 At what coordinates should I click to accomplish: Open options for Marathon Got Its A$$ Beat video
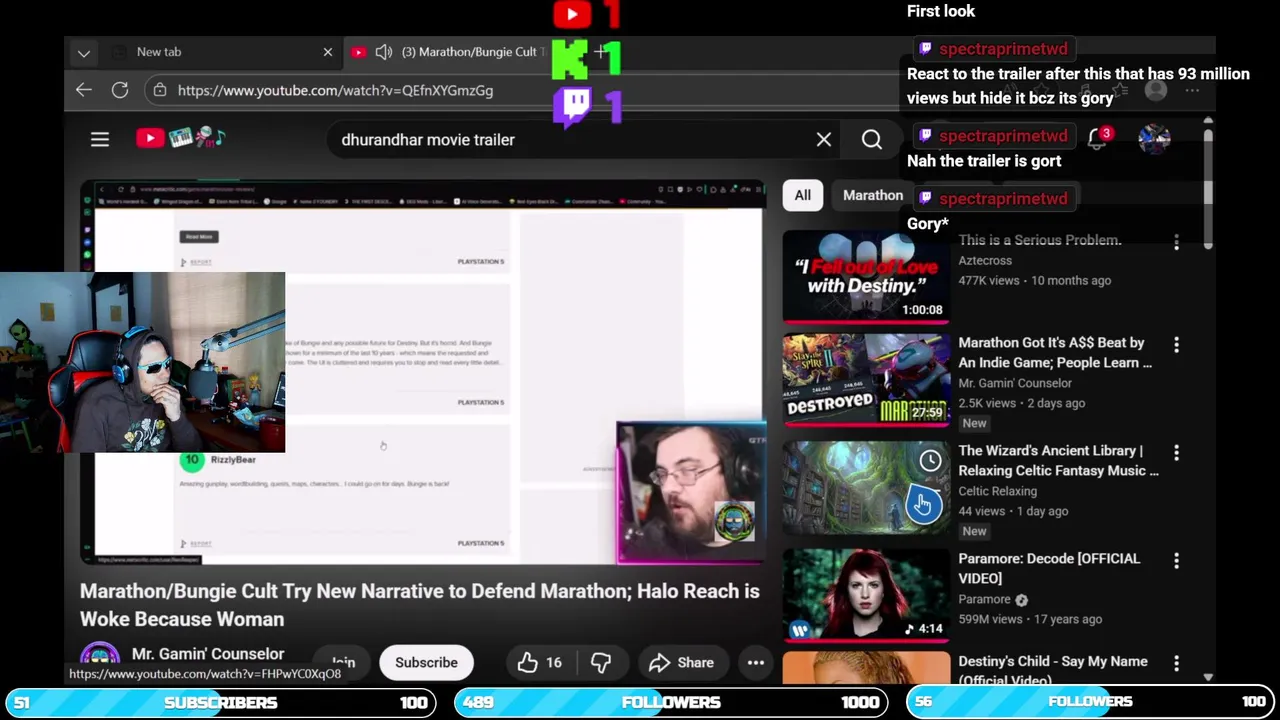1176,345
